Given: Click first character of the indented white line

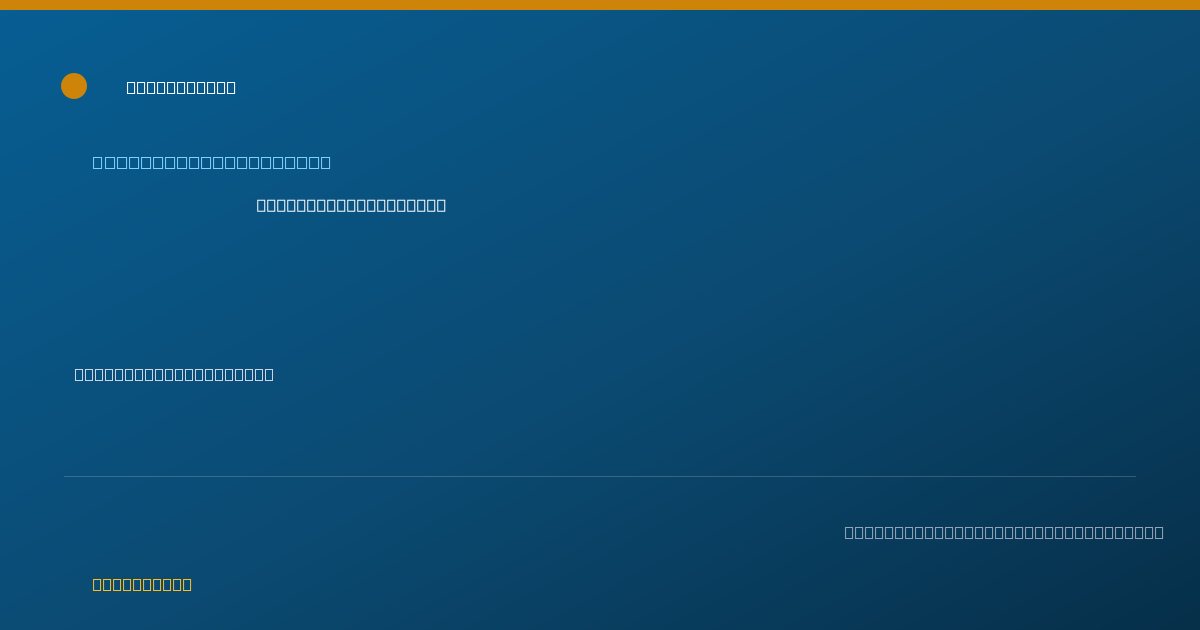Looking at the screenshot, I should 261,205.
